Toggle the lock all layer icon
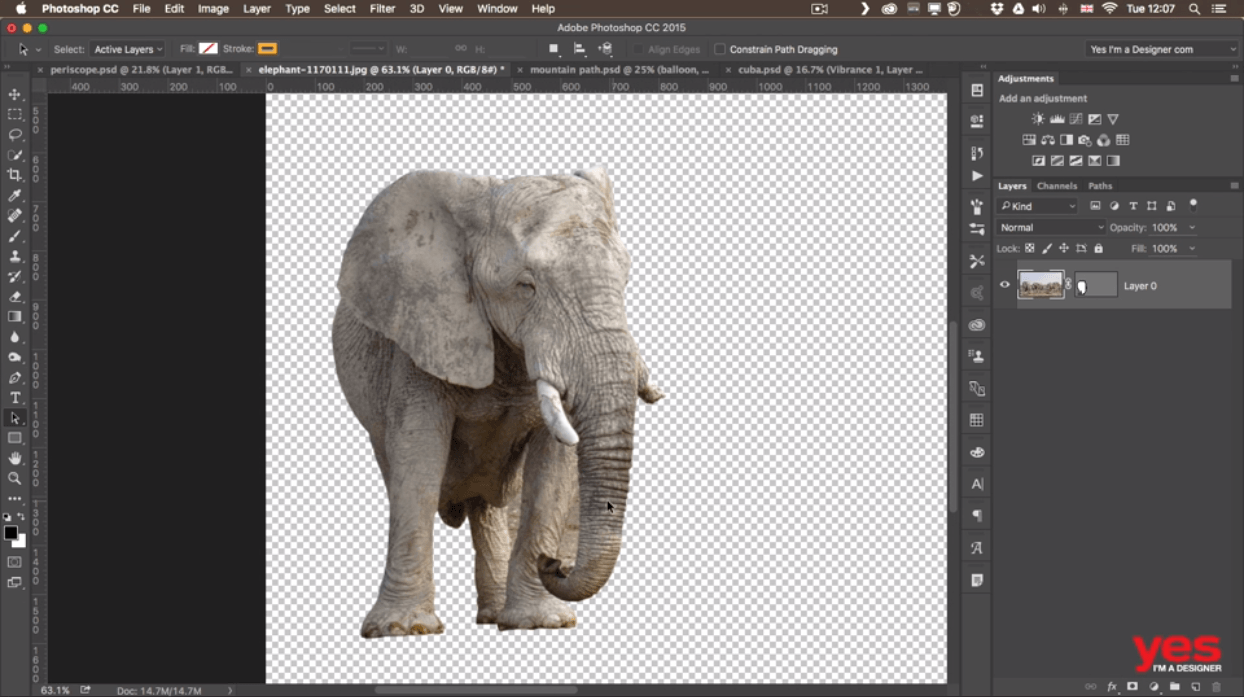The width and height of the screenshot is (1244, 697). [x=1098, y=248]
